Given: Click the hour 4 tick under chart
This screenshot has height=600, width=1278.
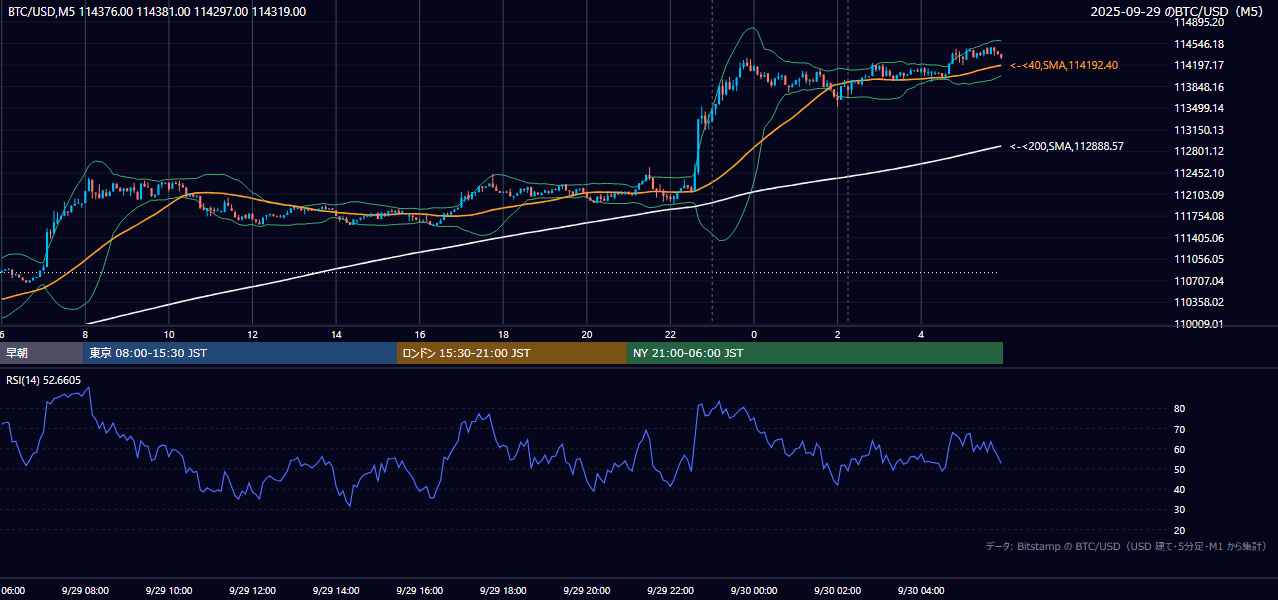Looking at the screenshot, I should tap(920, 334).
